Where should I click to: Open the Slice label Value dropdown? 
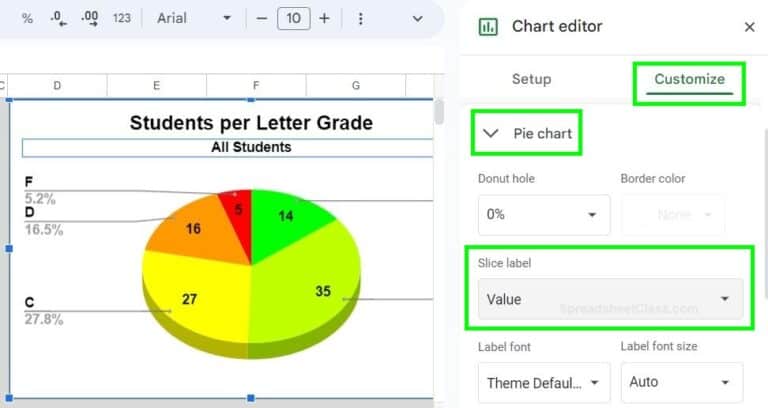coord(610,299)
